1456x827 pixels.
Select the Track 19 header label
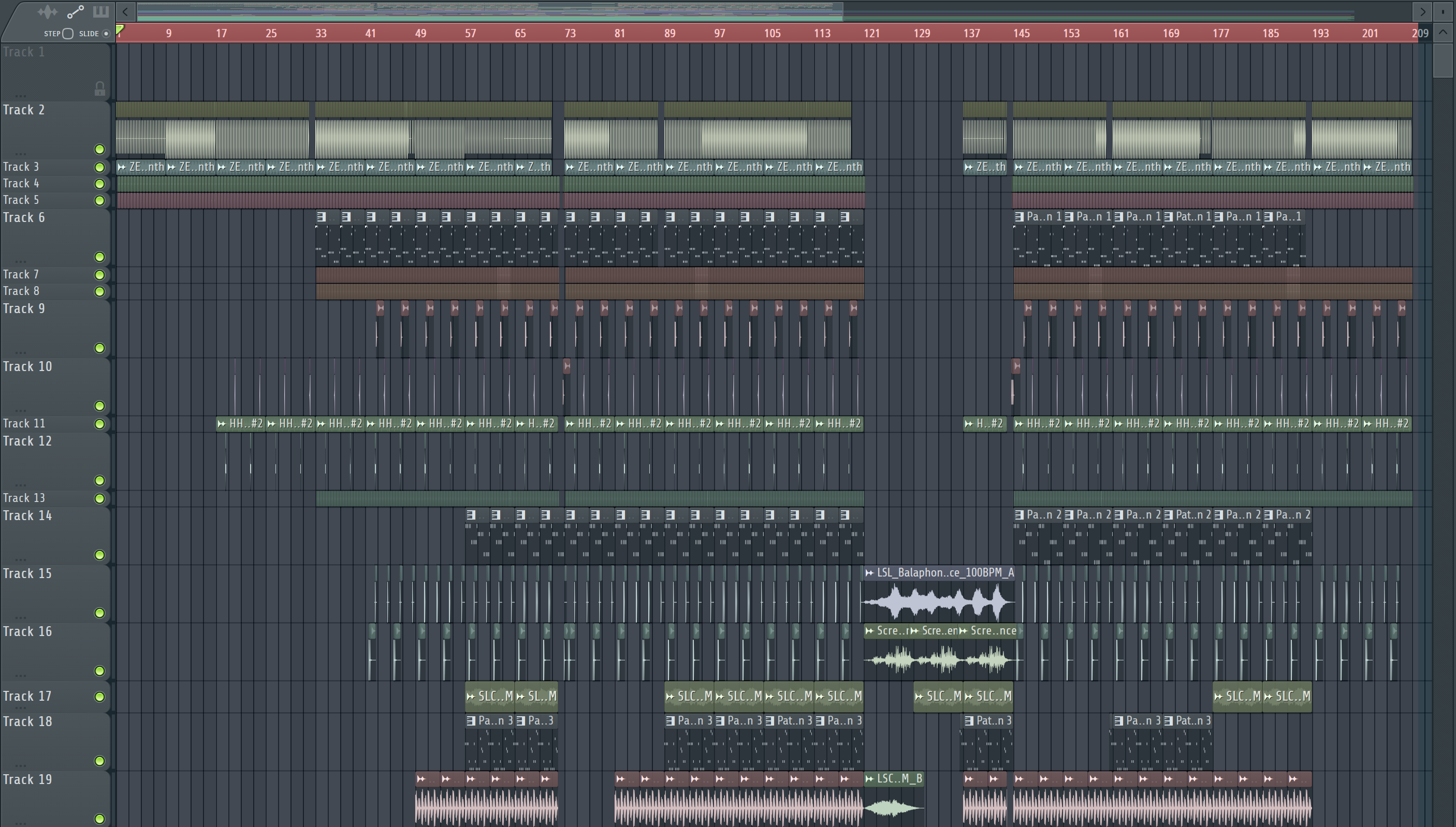27,779
